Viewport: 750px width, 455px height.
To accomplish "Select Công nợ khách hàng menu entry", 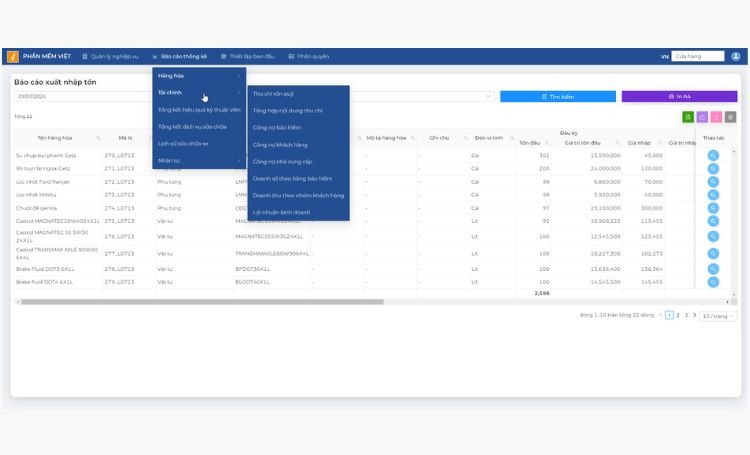I will (x=298, y=144).
